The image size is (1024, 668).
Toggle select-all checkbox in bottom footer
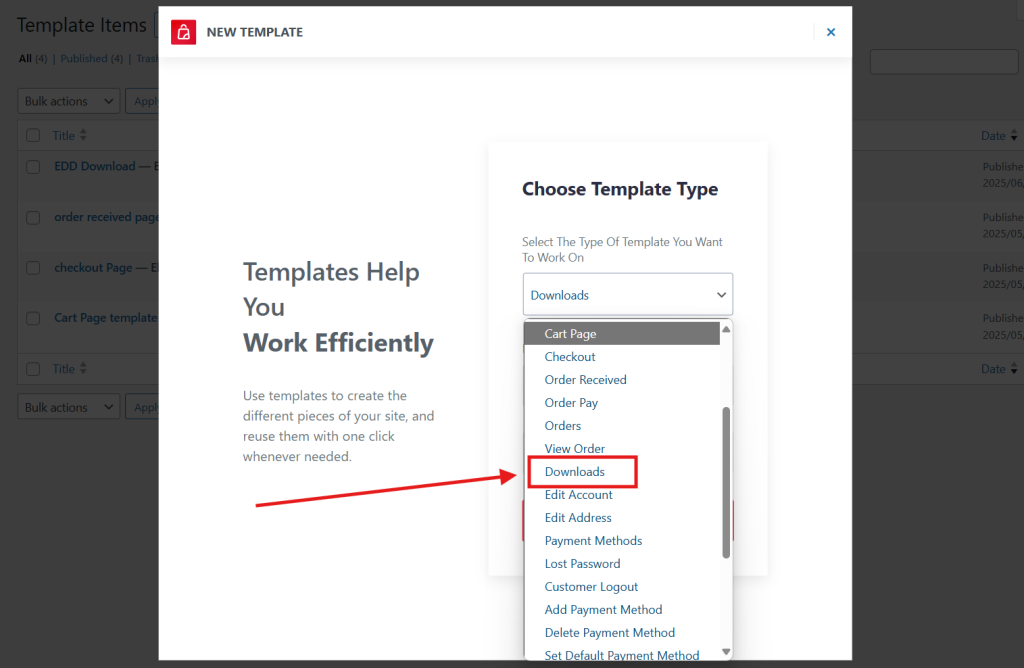click(33, 368)
